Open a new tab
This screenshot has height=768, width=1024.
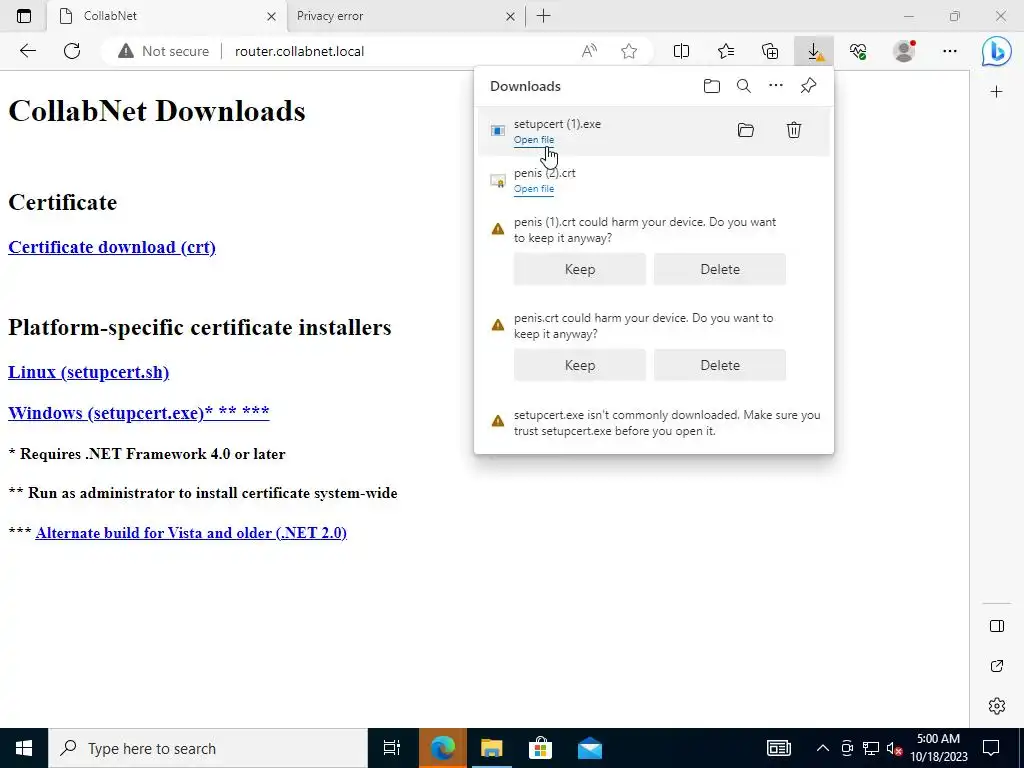point(543,16)
